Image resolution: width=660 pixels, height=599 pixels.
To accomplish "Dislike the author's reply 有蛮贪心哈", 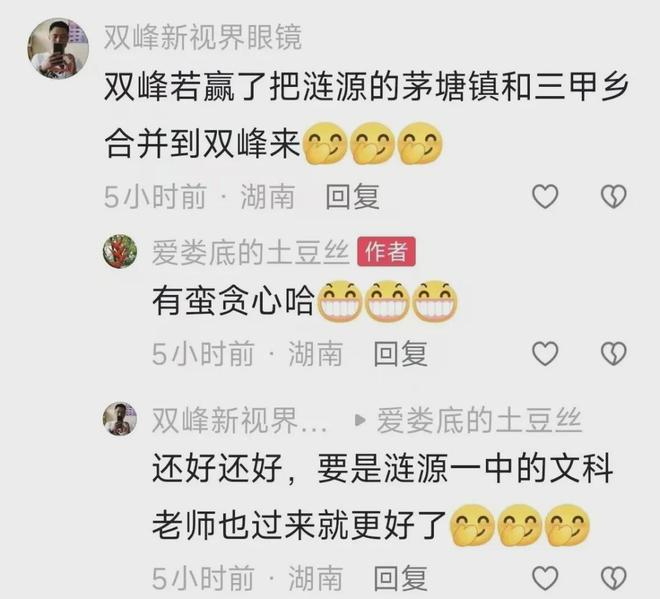I will (x=613, y=353).
